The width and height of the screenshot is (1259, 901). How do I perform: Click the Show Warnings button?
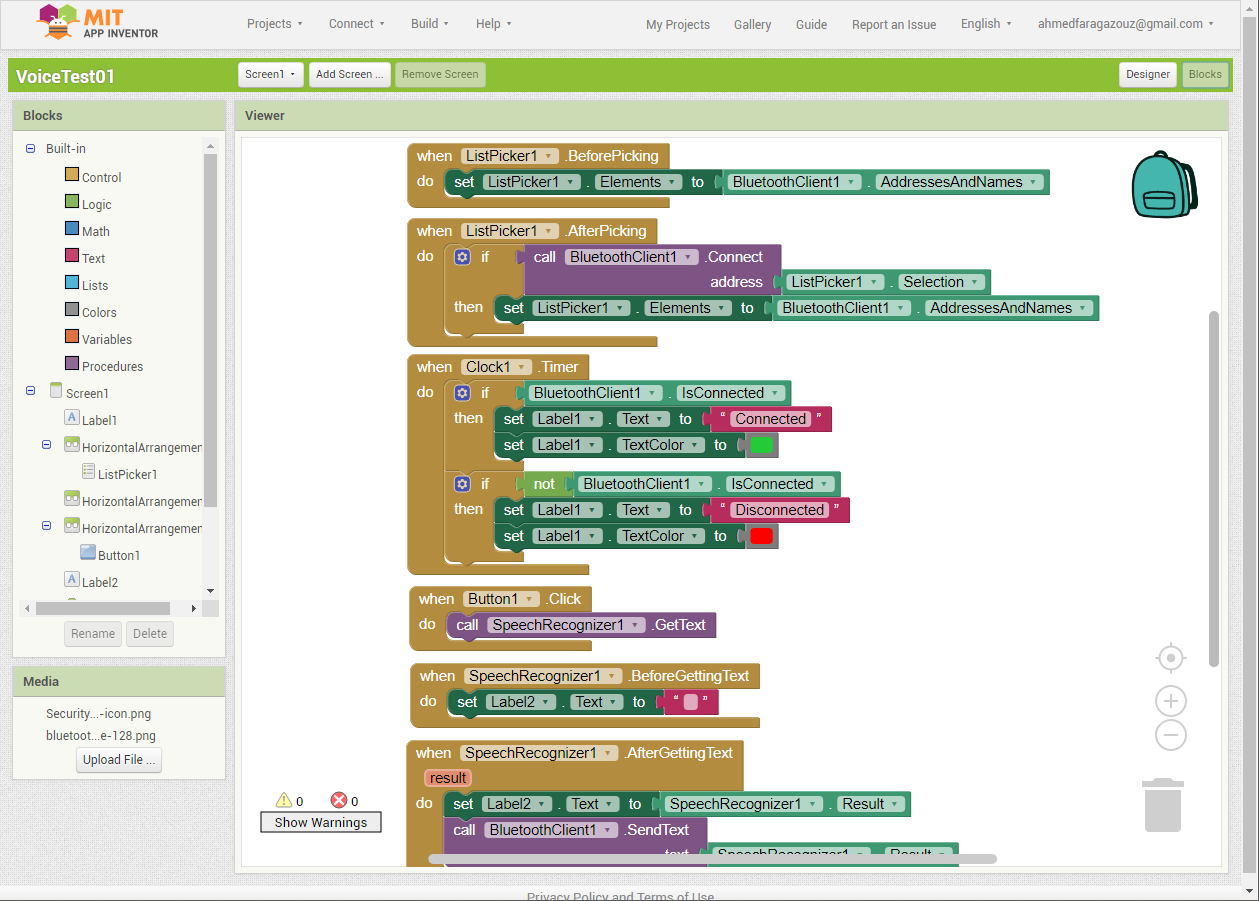(321, 822)
